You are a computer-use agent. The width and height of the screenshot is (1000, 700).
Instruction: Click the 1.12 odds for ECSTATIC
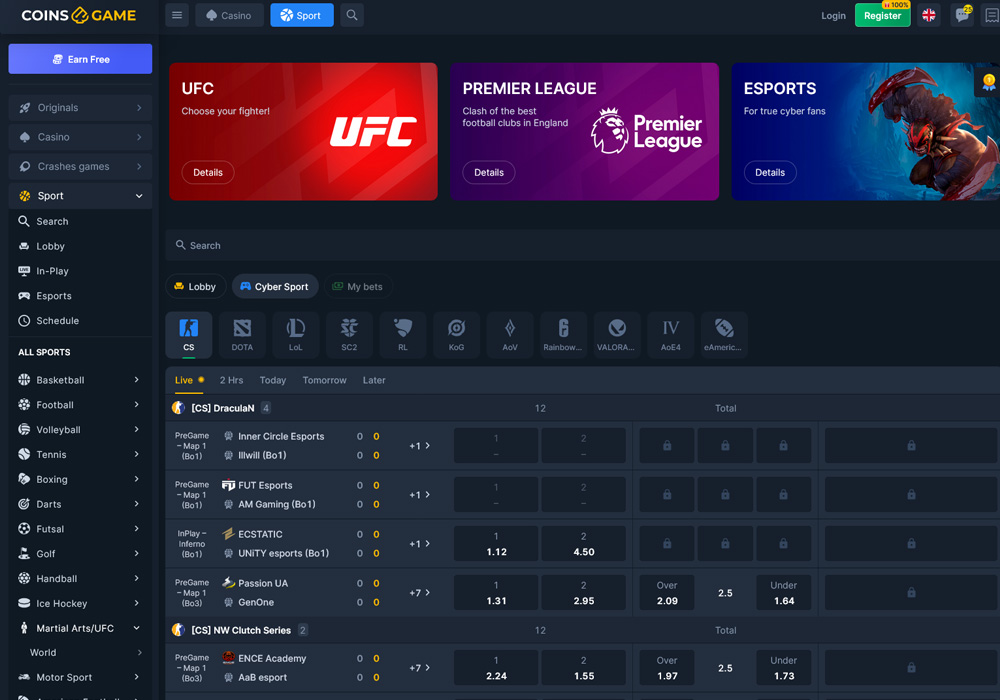coord(495,543)
